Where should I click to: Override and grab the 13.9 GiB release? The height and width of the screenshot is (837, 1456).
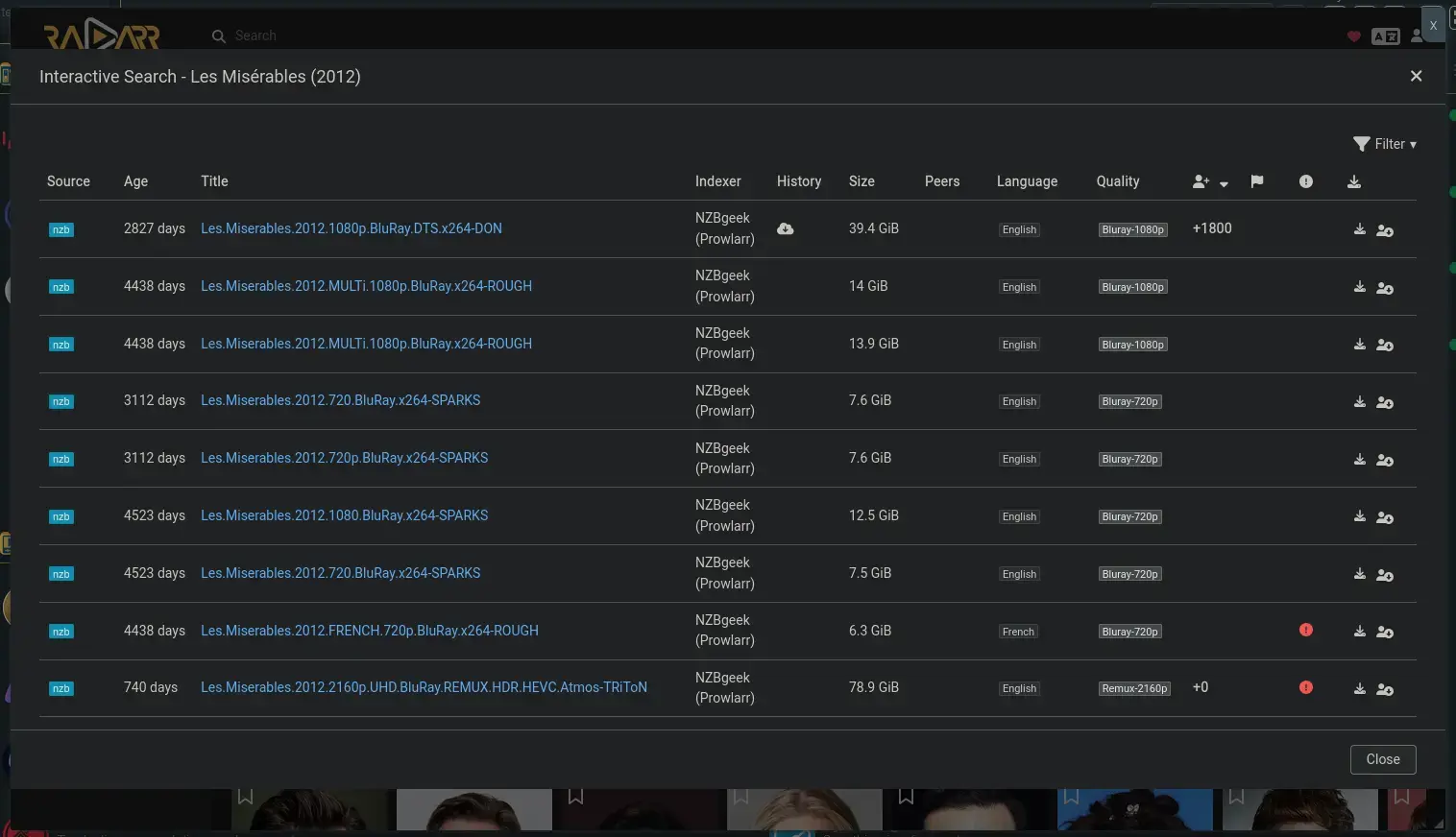(1385, 345)
